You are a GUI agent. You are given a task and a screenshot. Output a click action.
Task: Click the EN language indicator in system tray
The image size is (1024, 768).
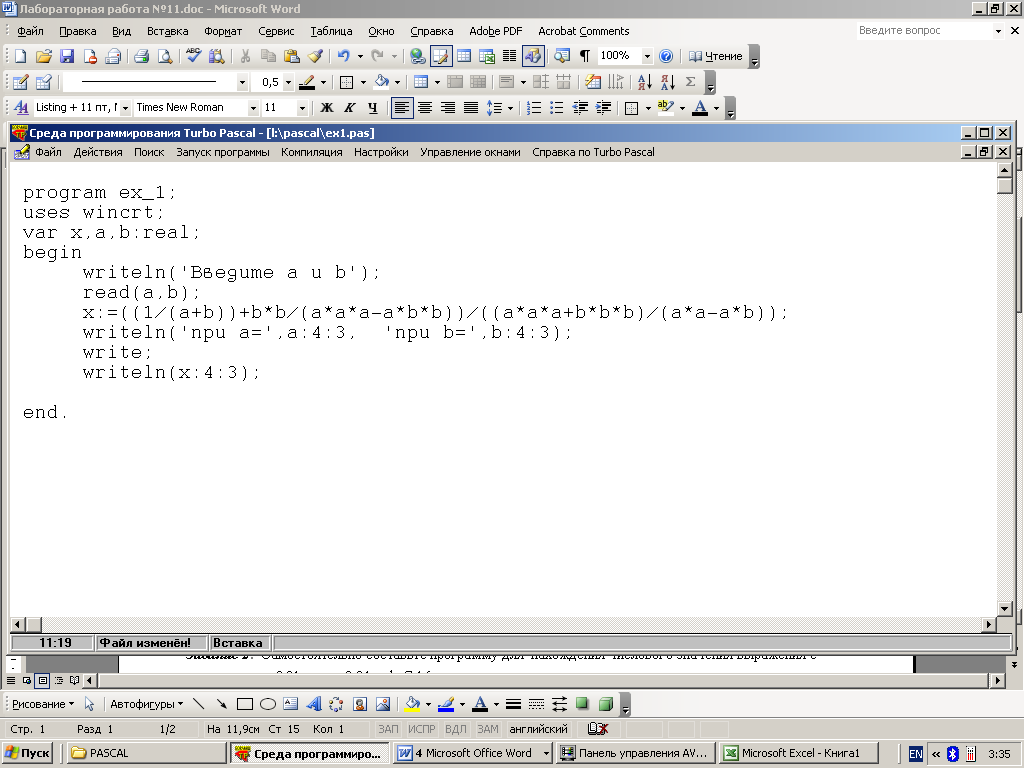[916, 754]
